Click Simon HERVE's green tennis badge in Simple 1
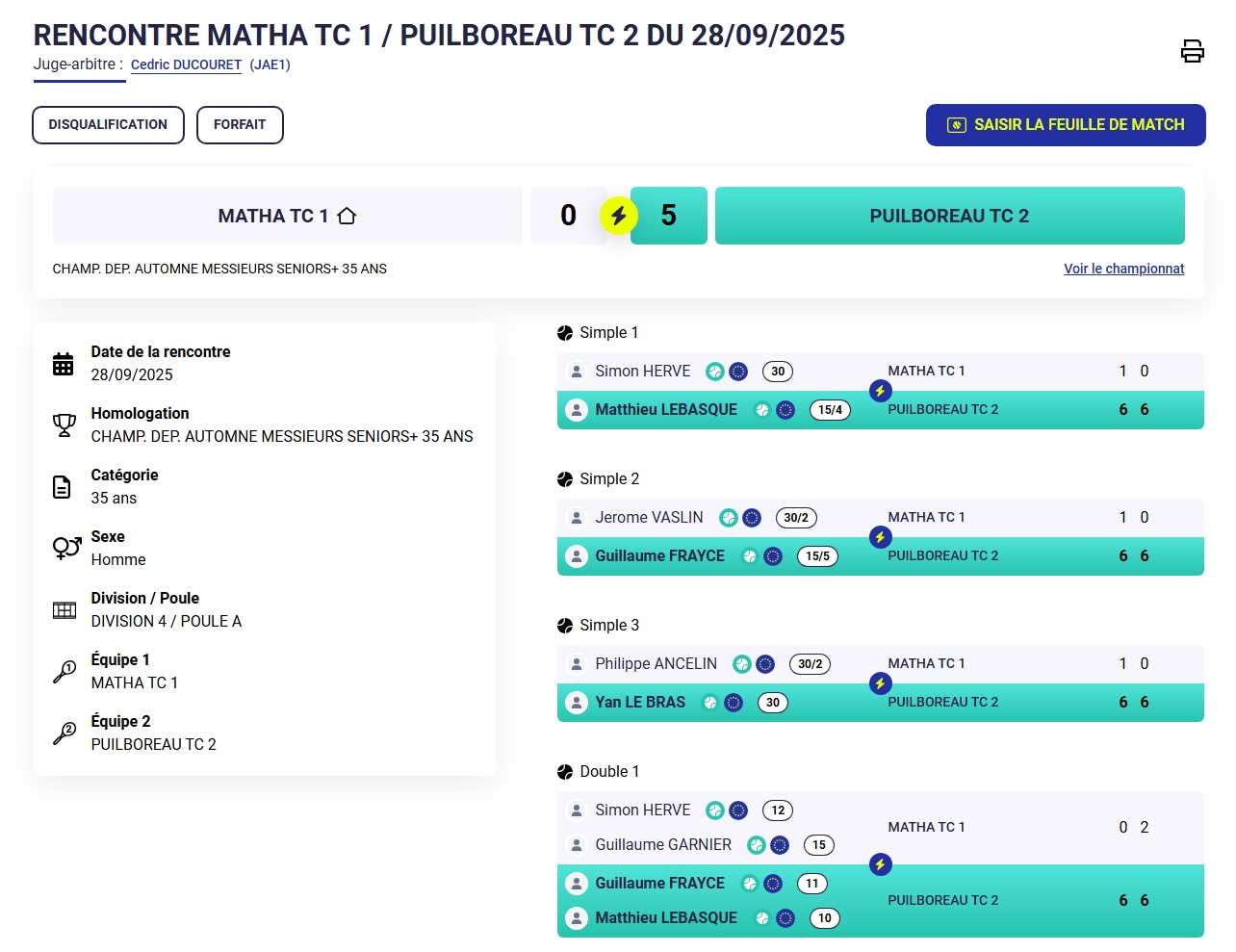 (715, 372)
